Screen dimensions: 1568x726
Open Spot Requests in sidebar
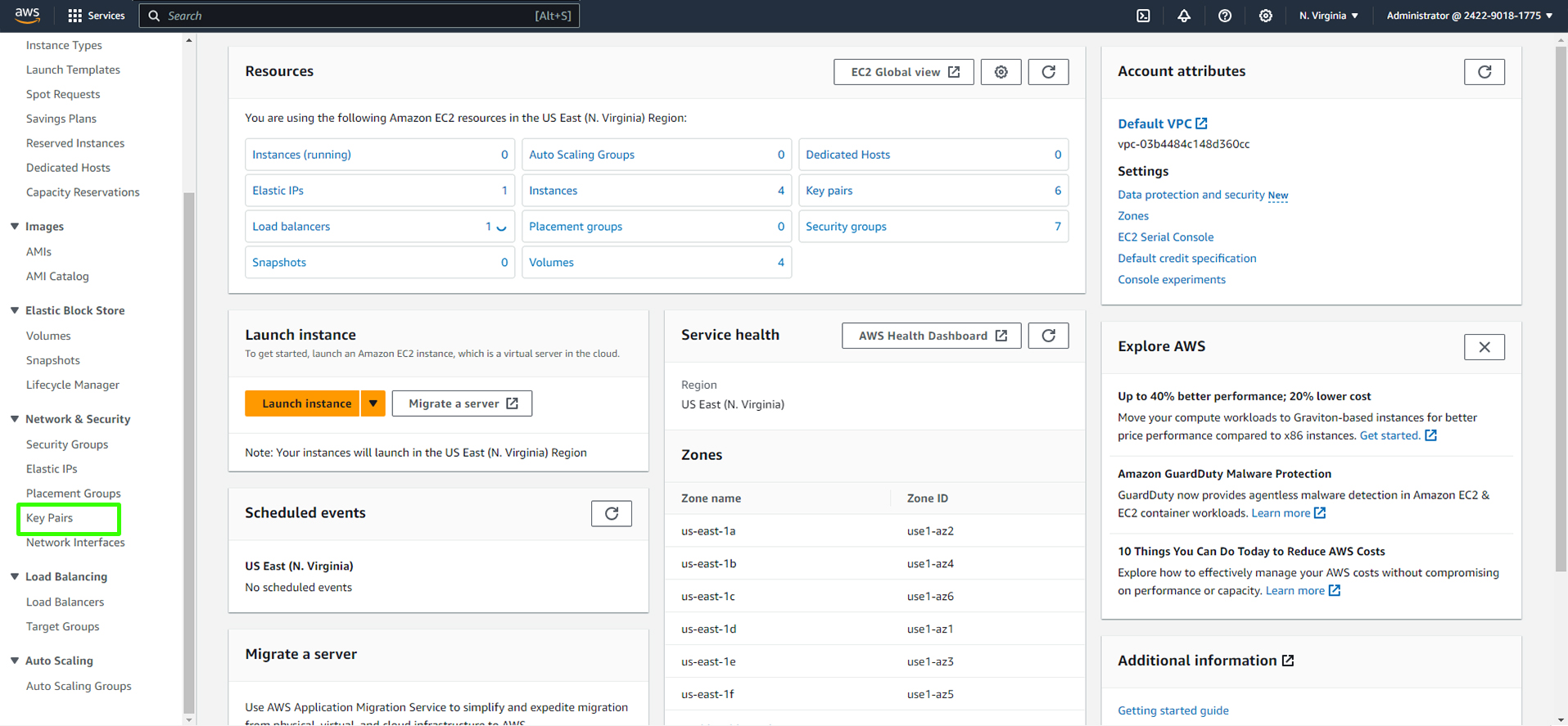pyautogui.click(x=63, y=94)
